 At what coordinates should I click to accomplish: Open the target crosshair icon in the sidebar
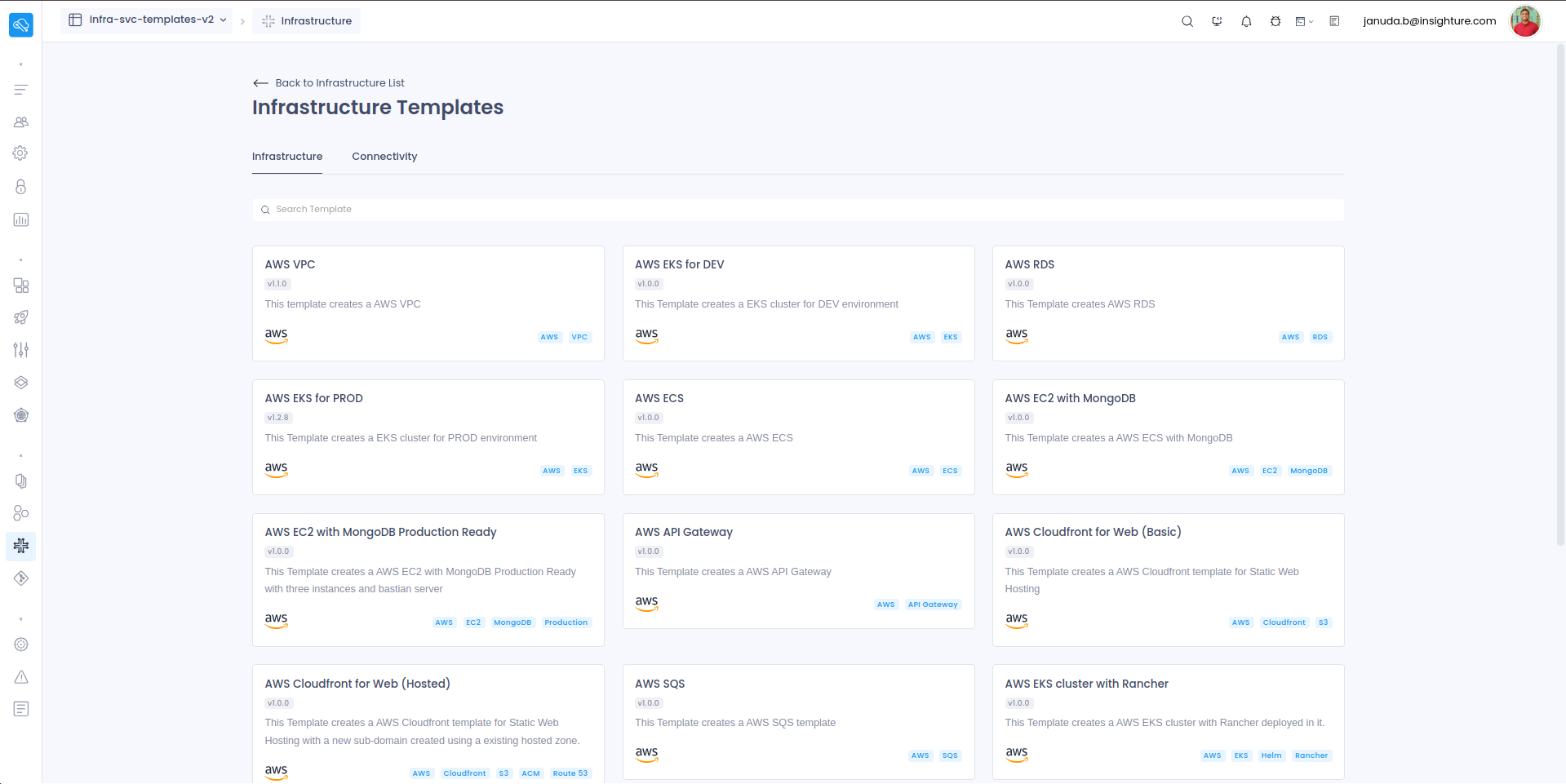click(x=21, y=644)
